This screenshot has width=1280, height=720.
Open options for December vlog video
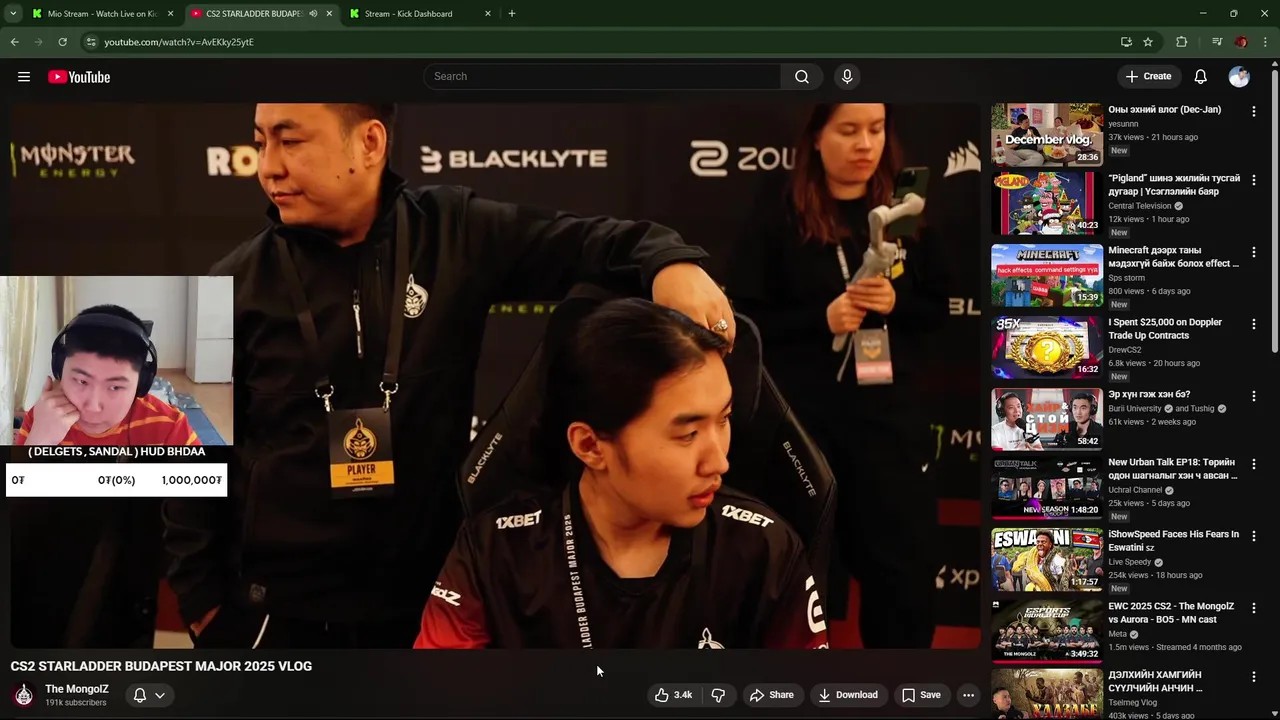(1254, 112)
